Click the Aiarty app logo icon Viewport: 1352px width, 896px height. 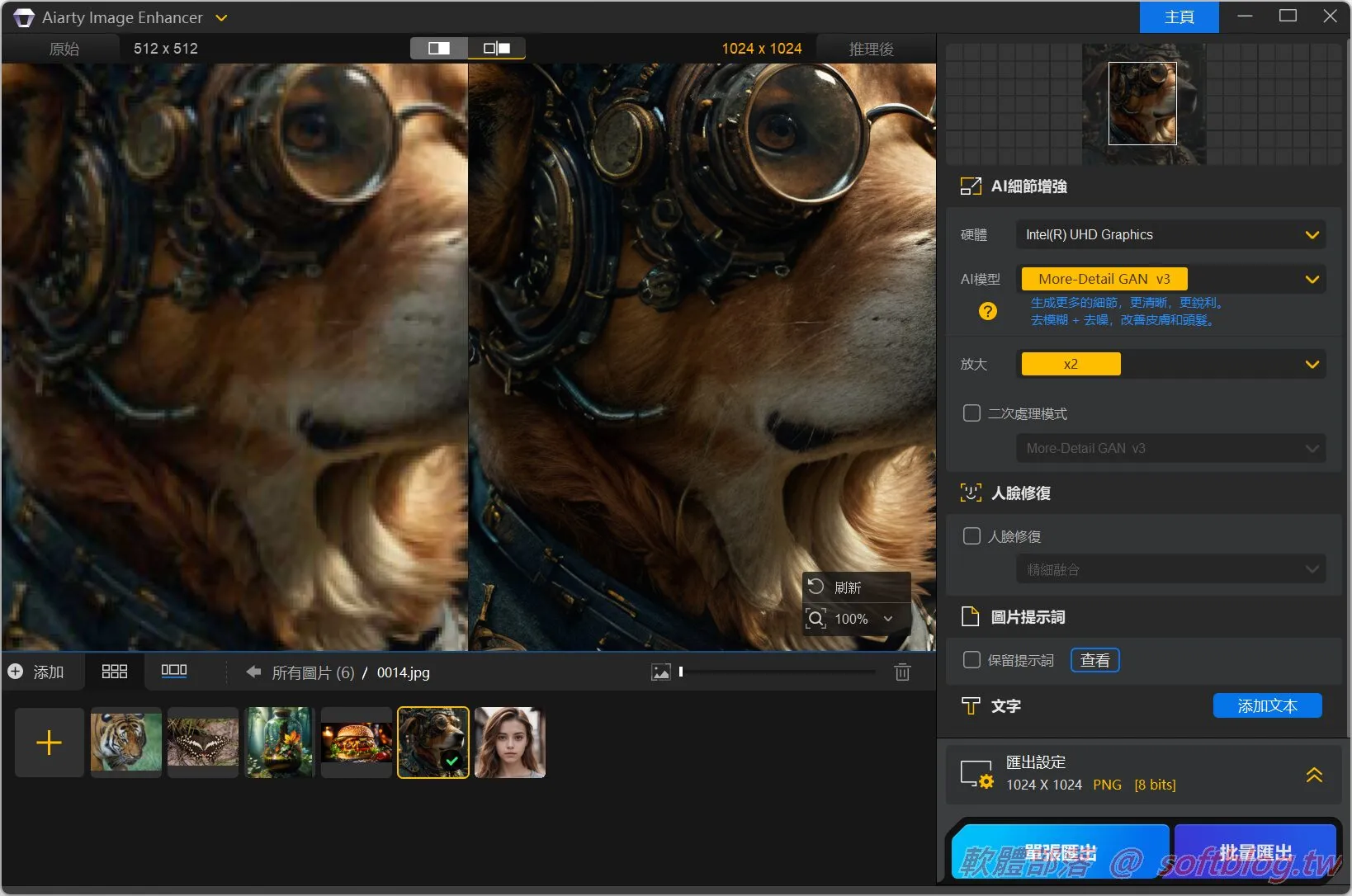[x=24, y=17]
